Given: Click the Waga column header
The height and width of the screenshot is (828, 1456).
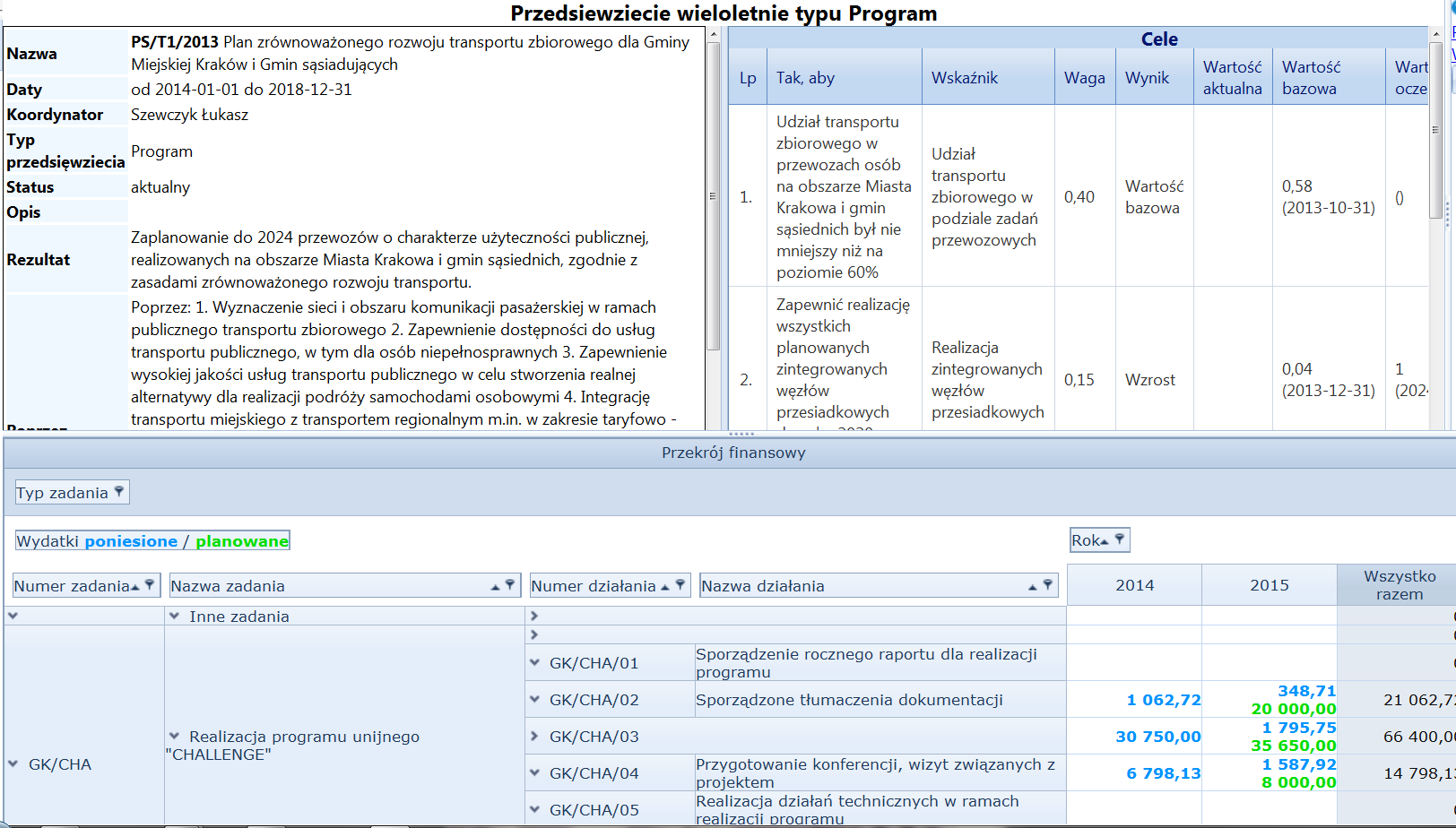Looking at the screenshot, I should [1085, 78].
